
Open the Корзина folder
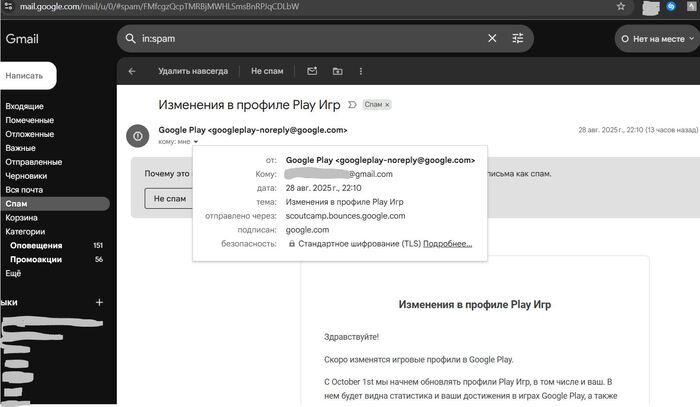pyautogui.click(x=21, y=218)
